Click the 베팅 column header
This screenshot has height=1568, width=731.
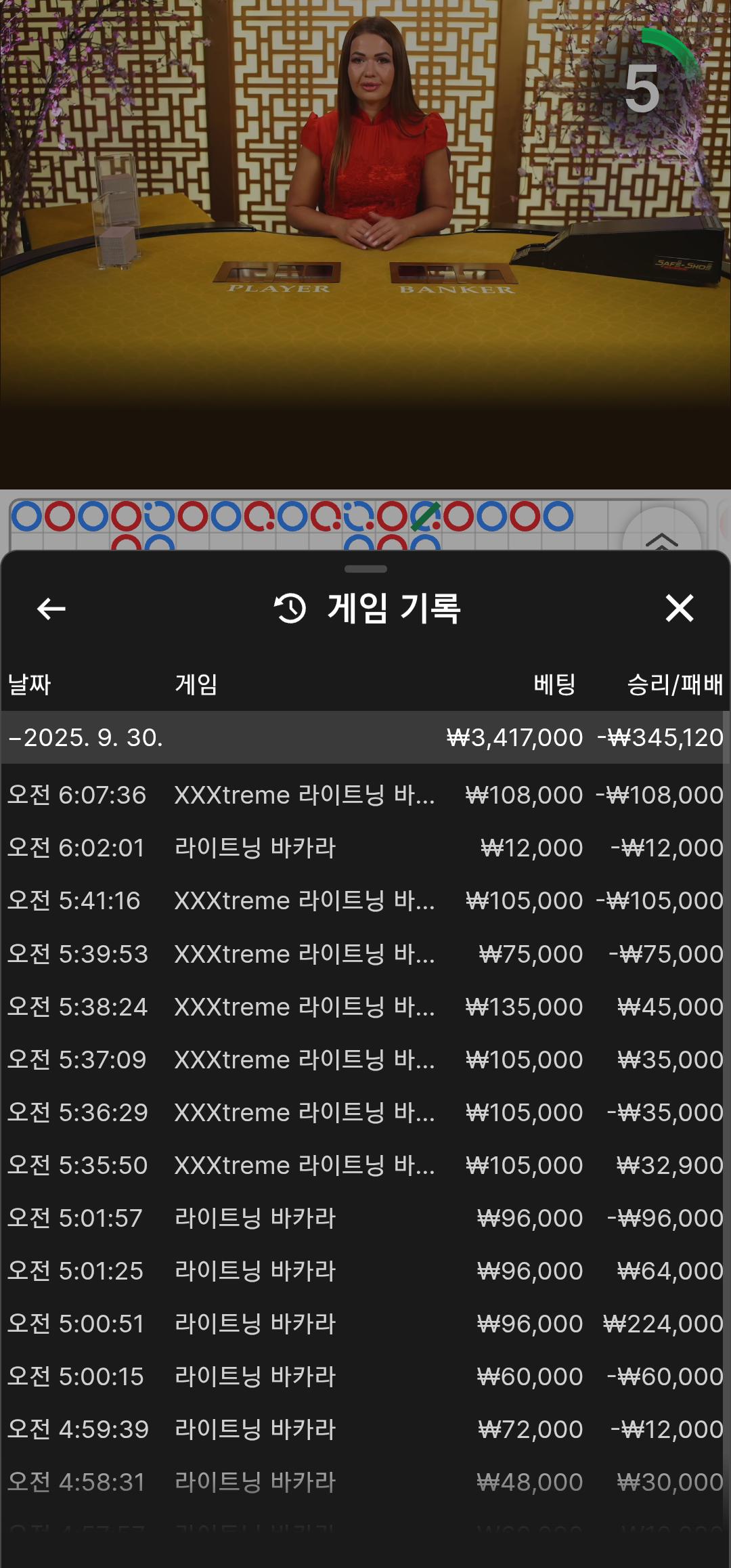click(x=554, y=684)
